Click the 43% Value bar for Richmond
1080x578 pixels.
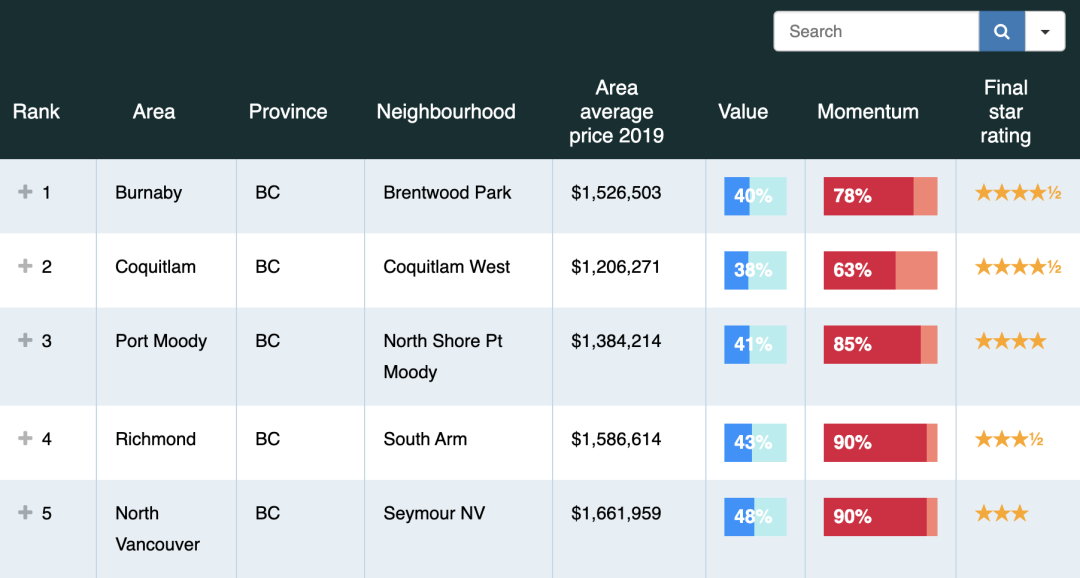pos(755,442)
